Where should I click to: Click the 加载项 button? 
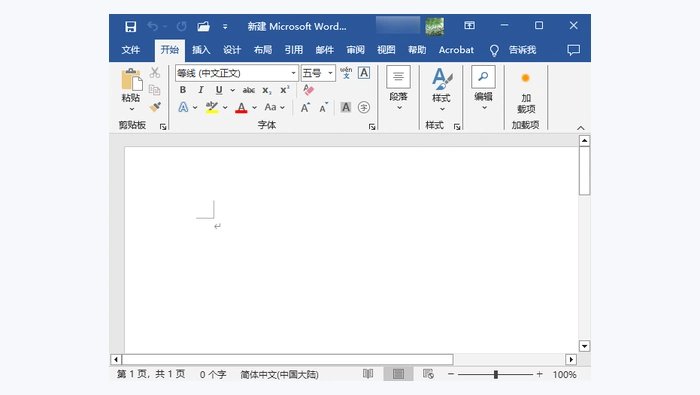[526, 92]
